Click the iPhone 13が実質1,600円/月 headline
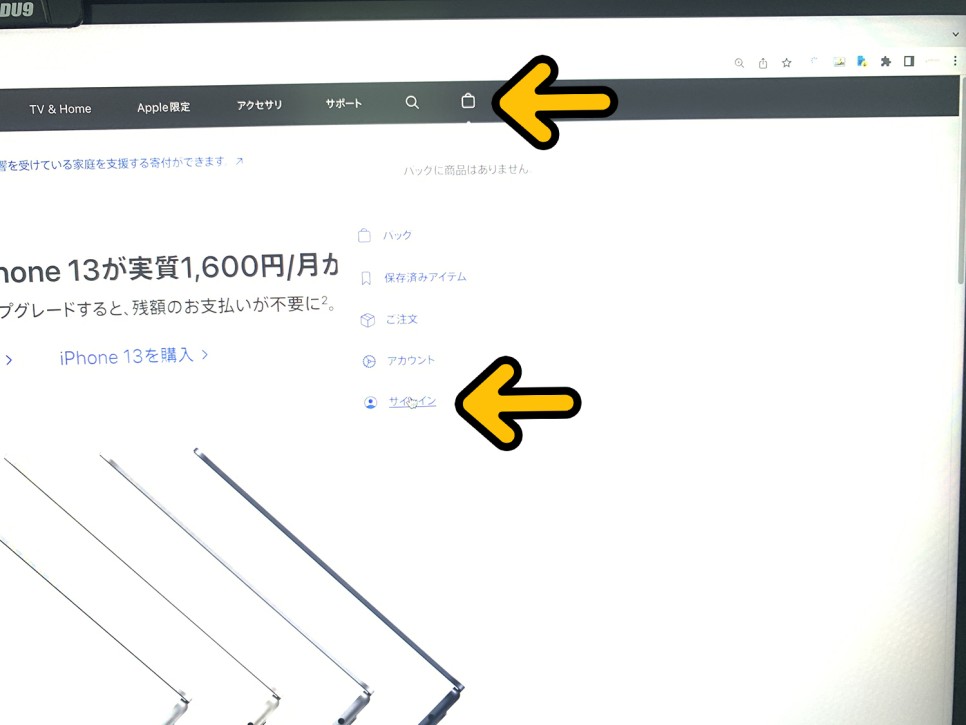The width and height of the screenshot is (966, 725). pos(168,268)
